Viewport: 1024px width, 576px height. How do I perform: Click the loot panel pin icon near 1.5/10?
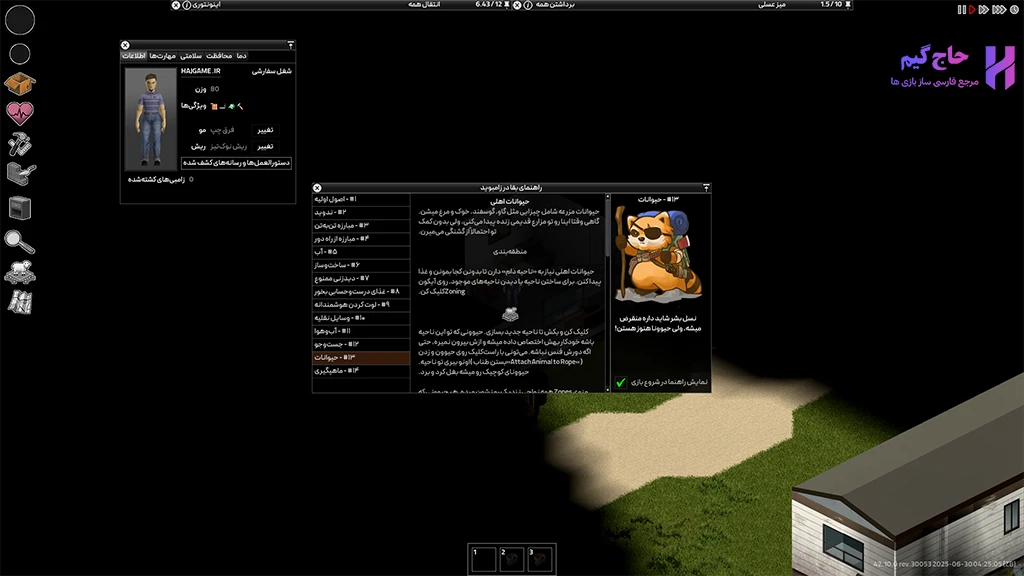(848, 5)
